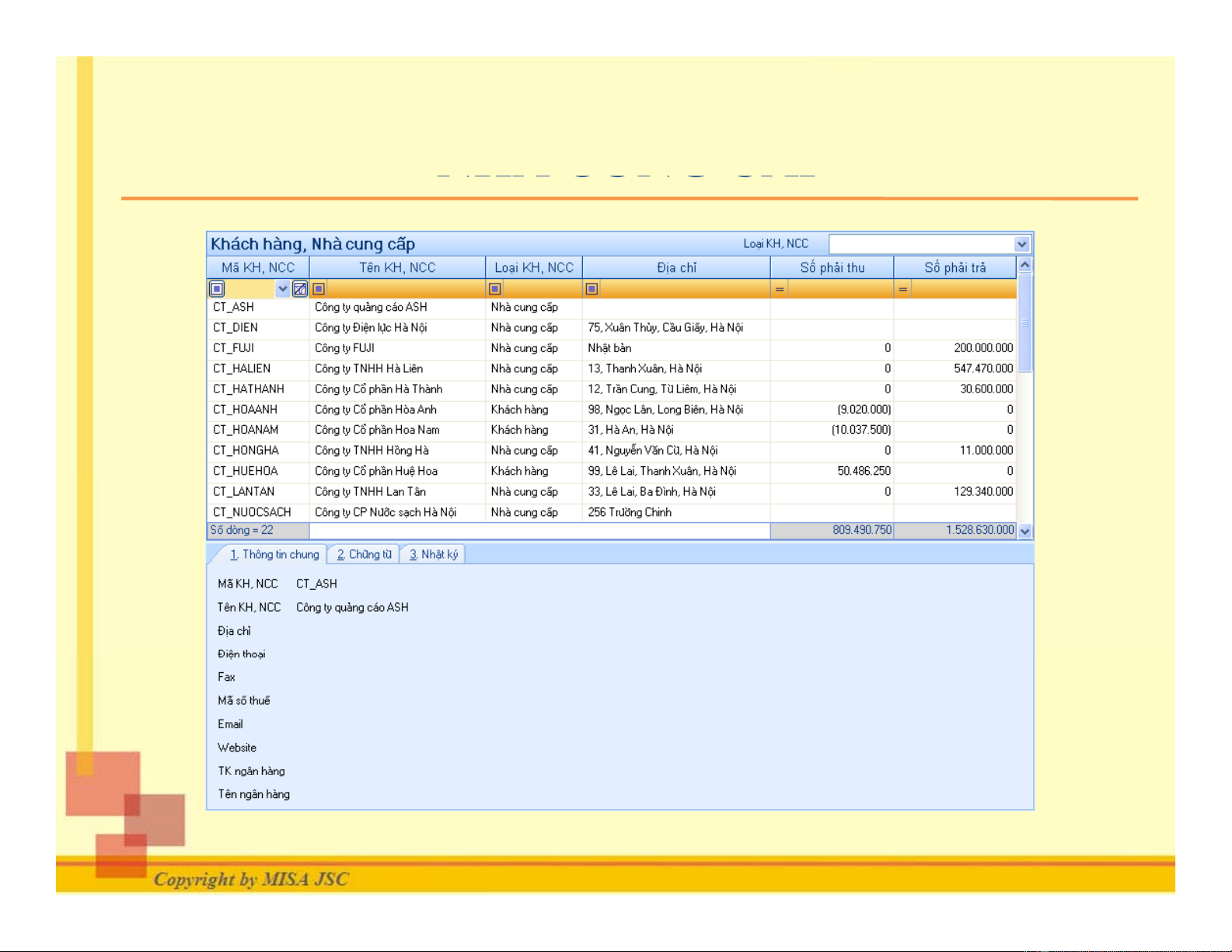Screen dimensions: 1232x952
Task: Click filter condition icon in Tên KH, NCC column
Action: (319, 289)
